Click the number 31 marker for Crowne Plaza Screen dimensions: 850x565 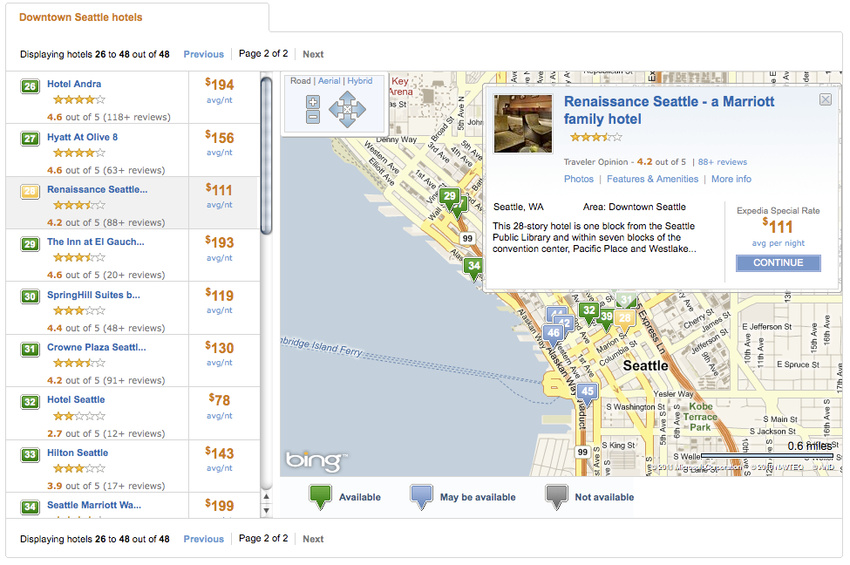click(30, 349)
